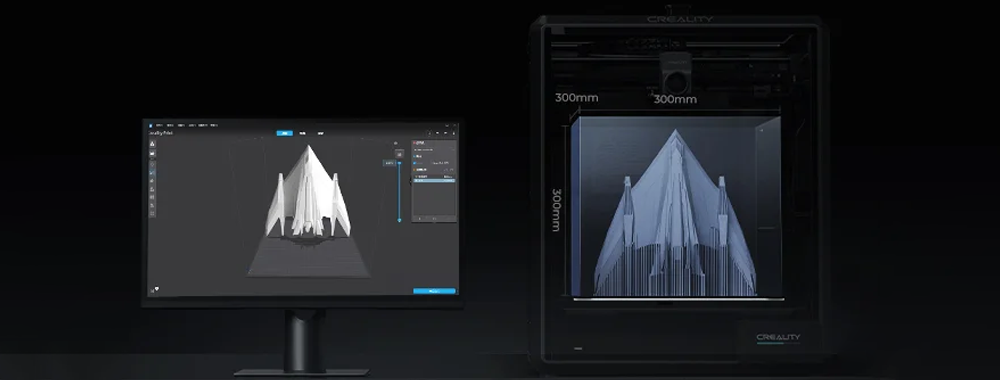Viewport: 1000px width, 380px height.
Task: Click the layer number field beside the slider
Action: click(389, 163)
